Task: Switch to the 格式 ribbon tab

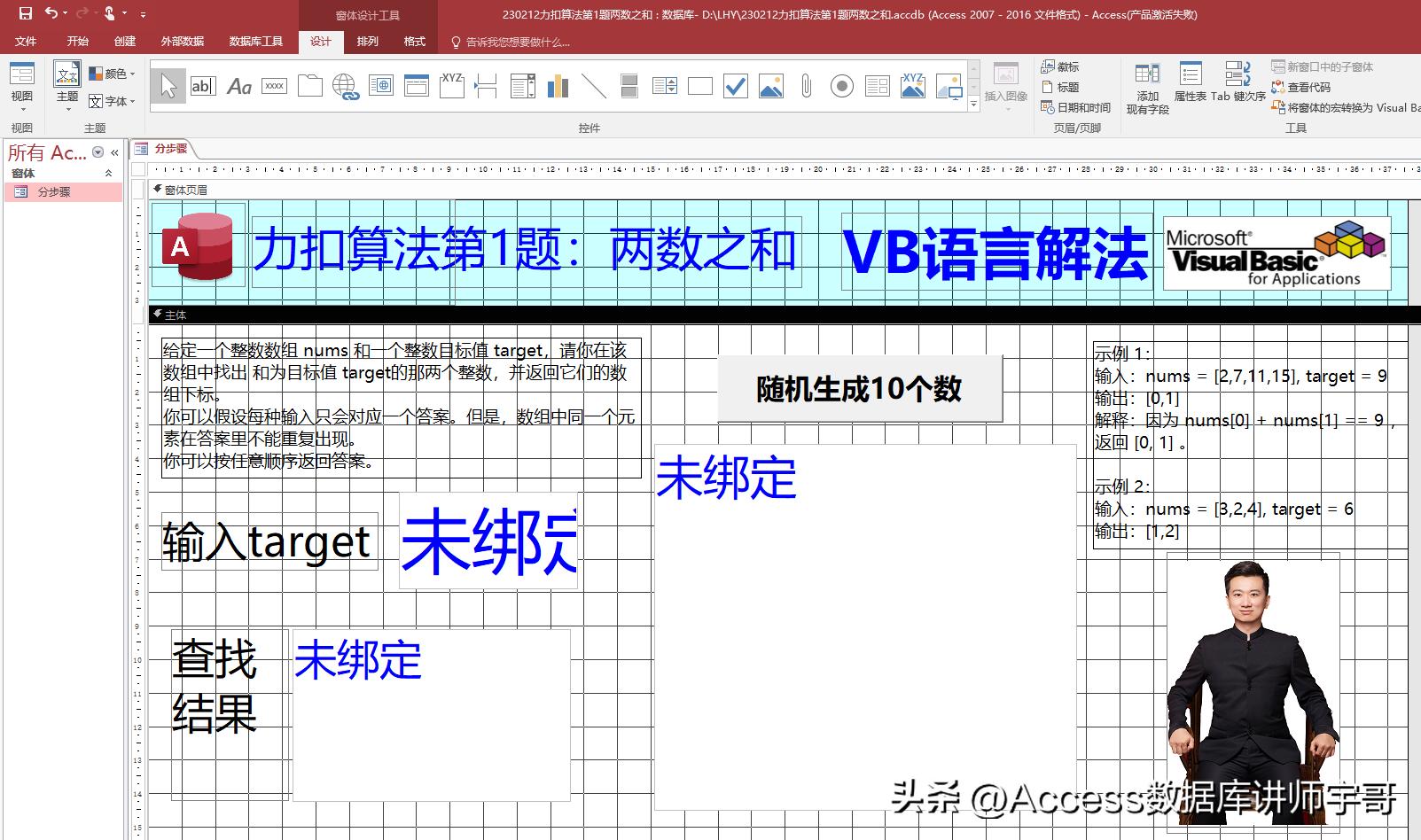Action: (x=413, y=41)
